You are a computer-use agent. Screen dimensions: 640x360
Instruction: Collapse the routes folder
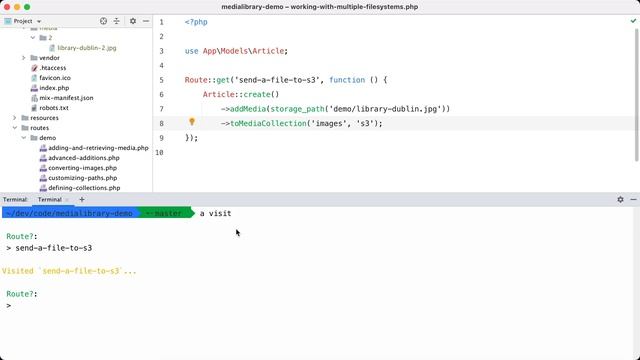pos(15,128)
